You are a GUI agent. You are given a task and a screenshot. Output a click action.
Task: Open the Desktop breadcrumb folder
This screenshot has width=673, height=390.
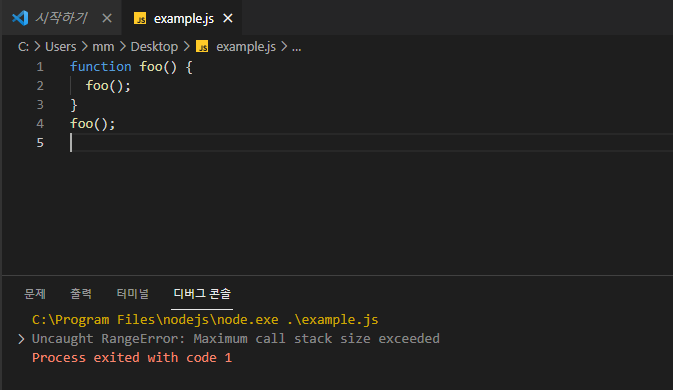point(154,46)
